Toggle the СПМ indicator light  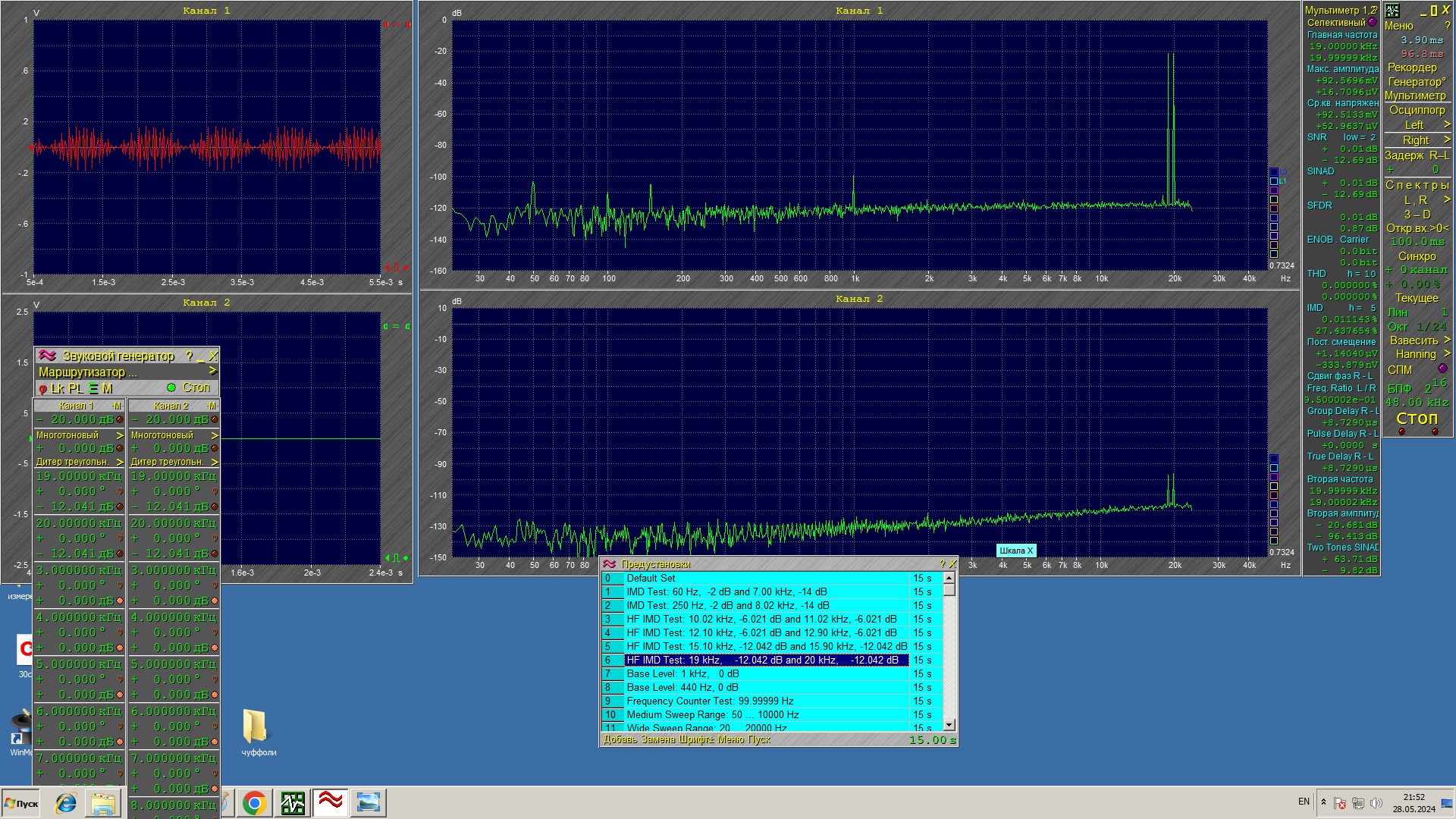click(1442, 369)
